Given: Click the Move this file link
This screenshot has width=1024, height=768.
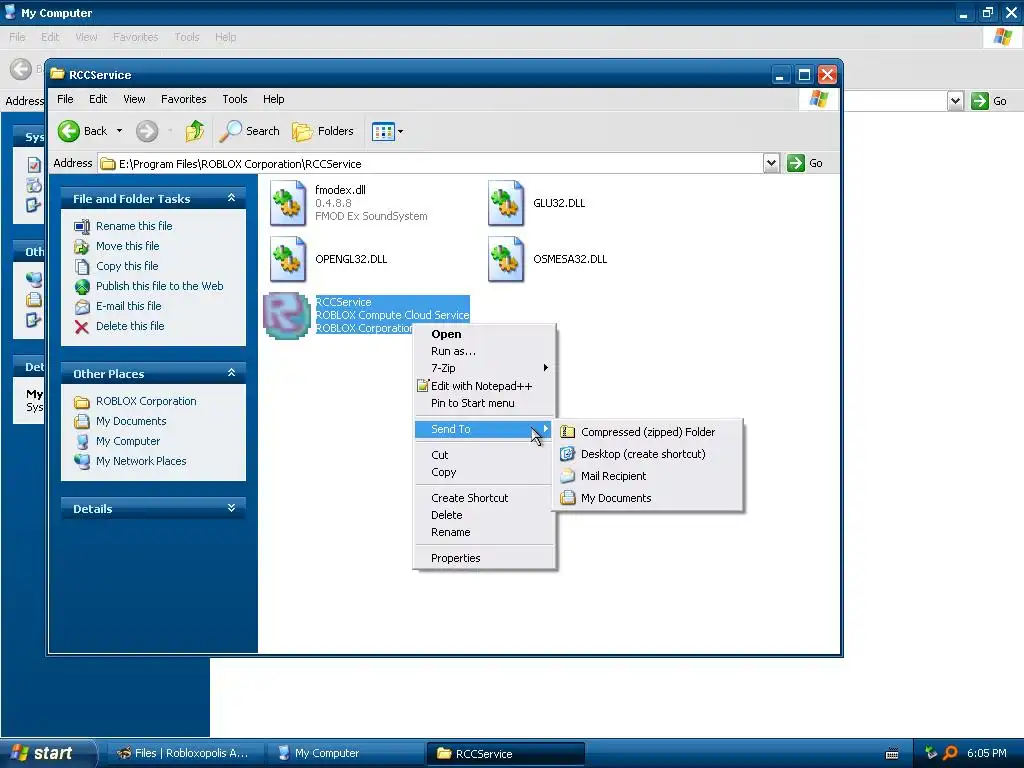Looking at the screenshot, I should (x=127, y=246).
